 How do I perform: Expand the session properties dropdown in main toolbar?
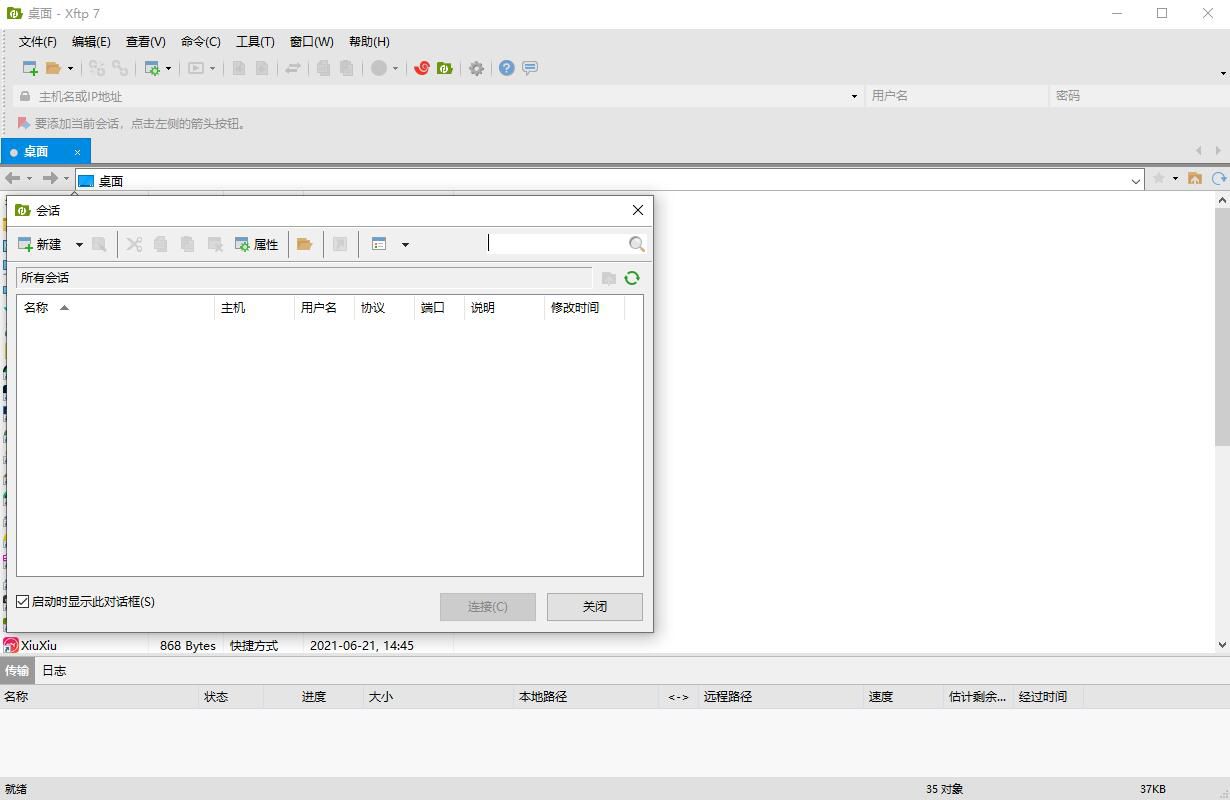click(168, 68)
